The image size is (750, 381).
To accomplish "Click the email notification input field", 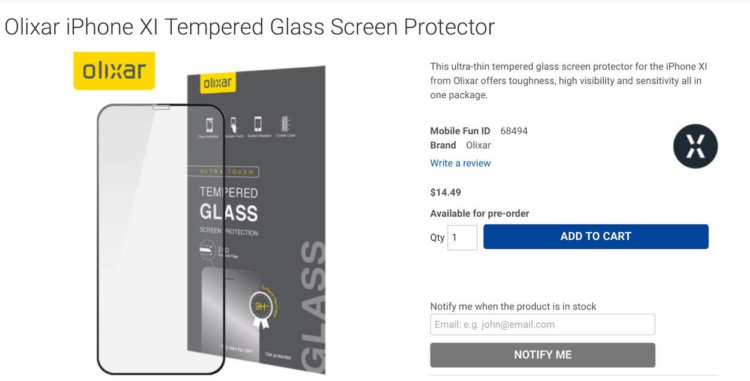I will (542, 324).
